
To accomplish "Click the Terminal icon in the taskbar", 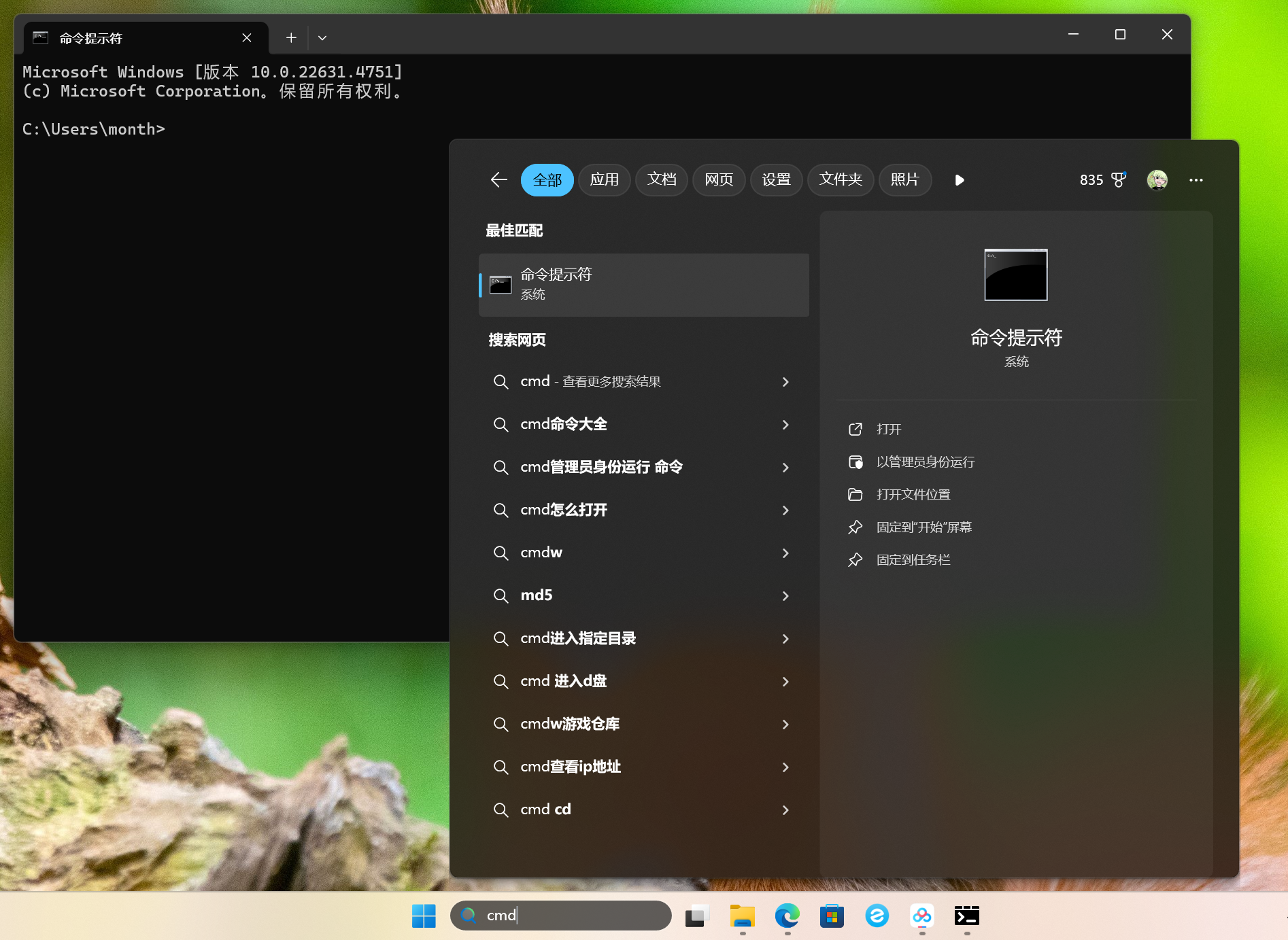I will (x=967, y=916).
